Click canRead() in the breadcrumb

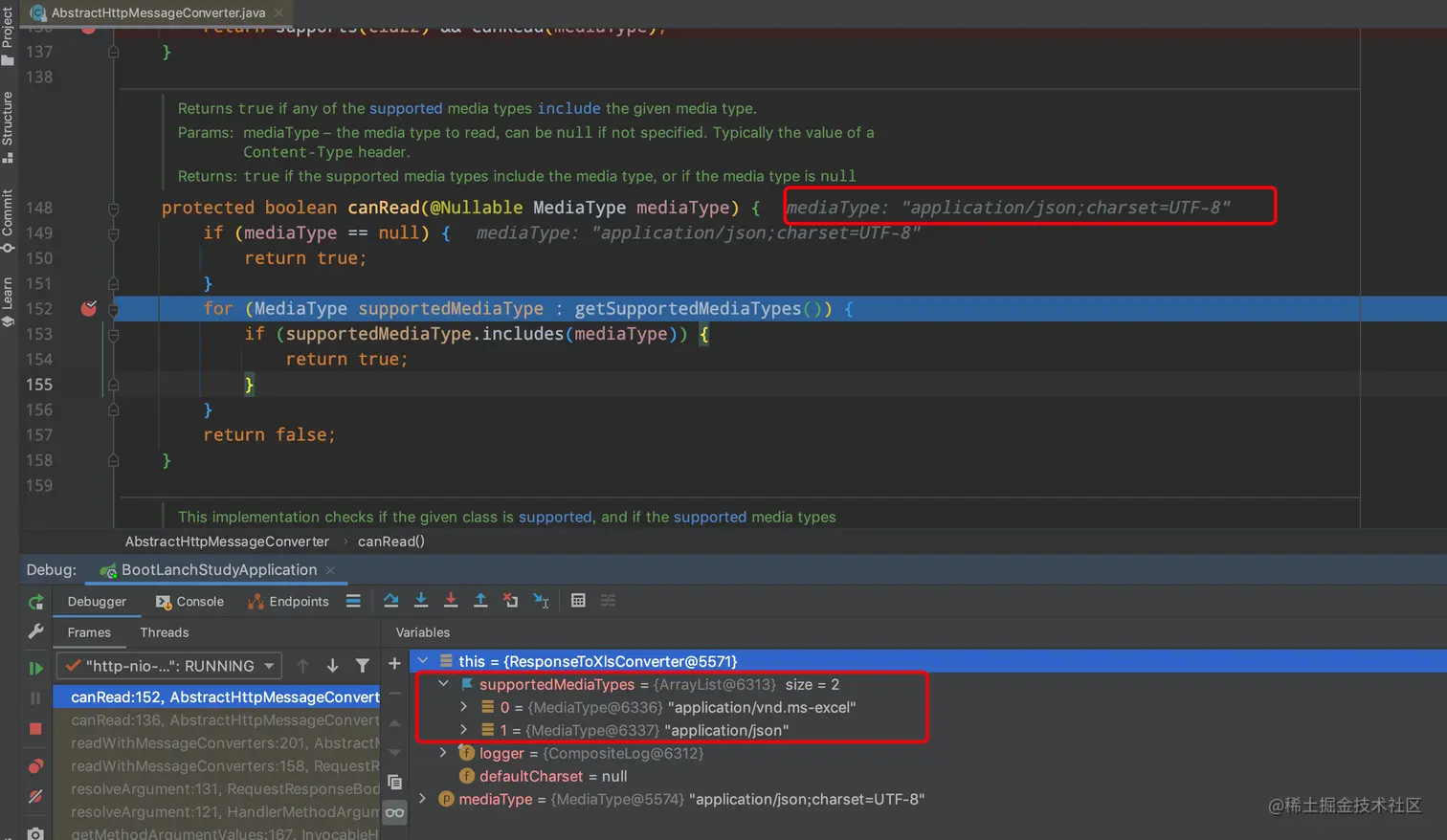pos(391,542)
